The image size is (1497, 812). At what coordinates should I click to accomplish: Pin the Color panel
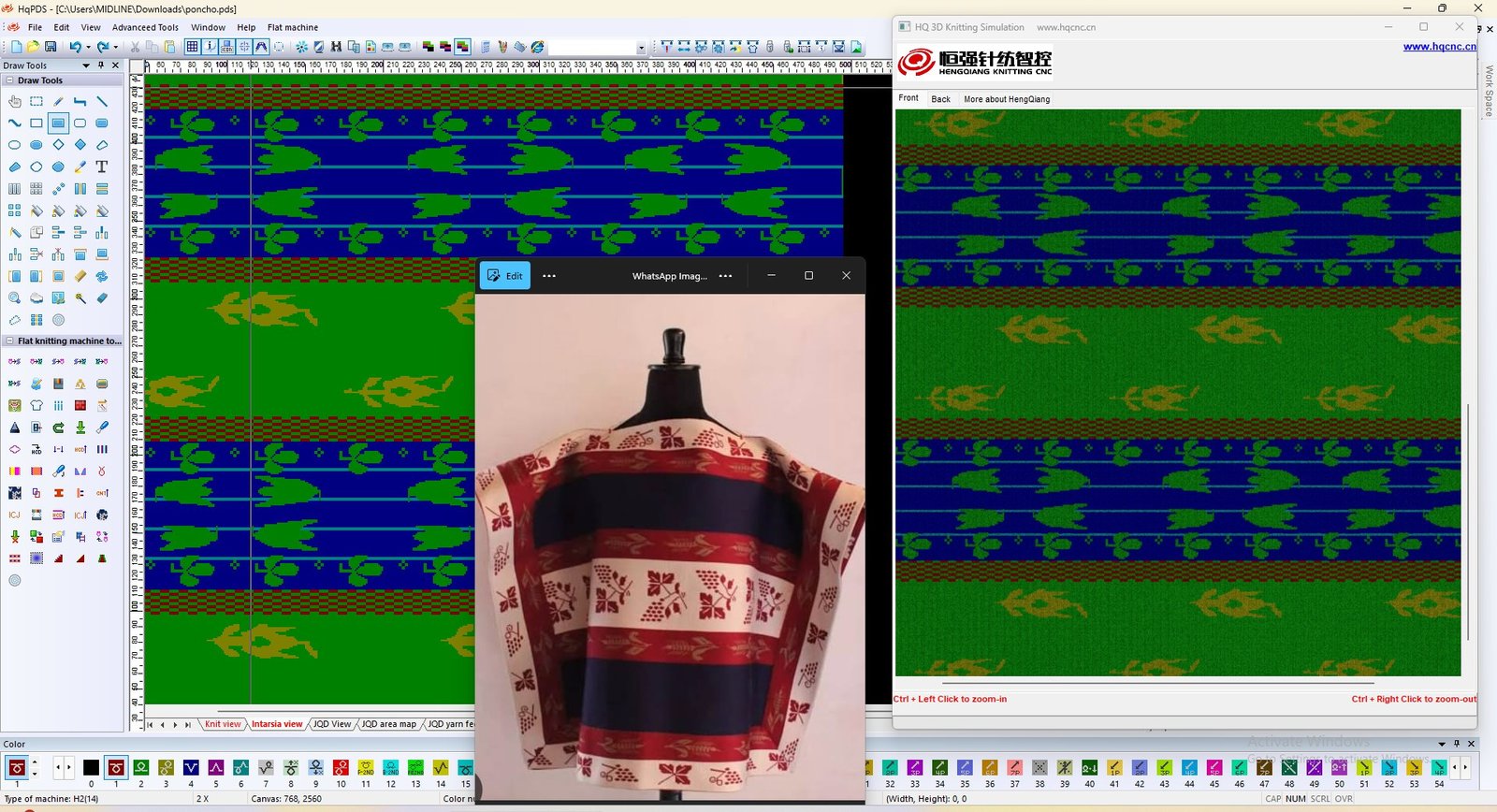(x=1457, y=744)
